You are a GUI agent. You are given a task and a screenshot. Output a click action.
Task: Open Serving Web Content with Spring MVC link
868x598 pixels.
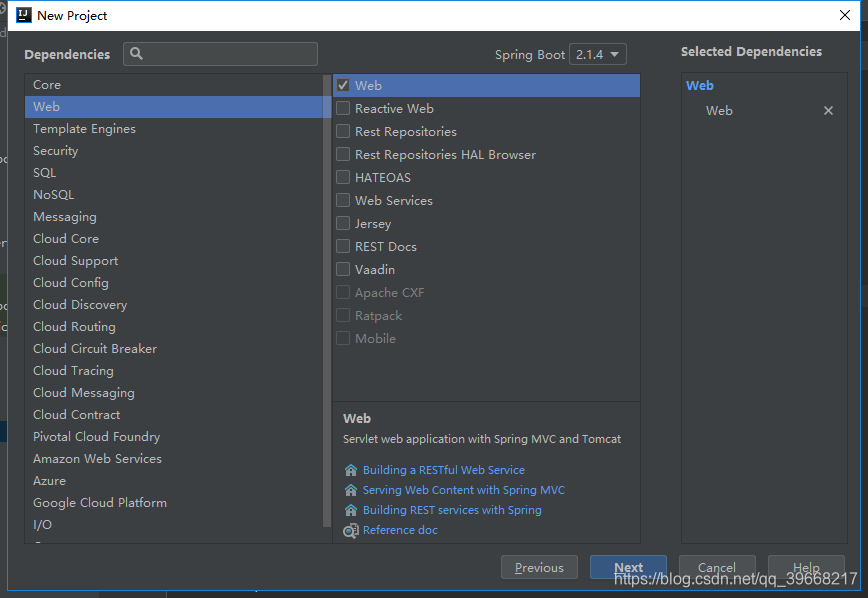[463, 490]
